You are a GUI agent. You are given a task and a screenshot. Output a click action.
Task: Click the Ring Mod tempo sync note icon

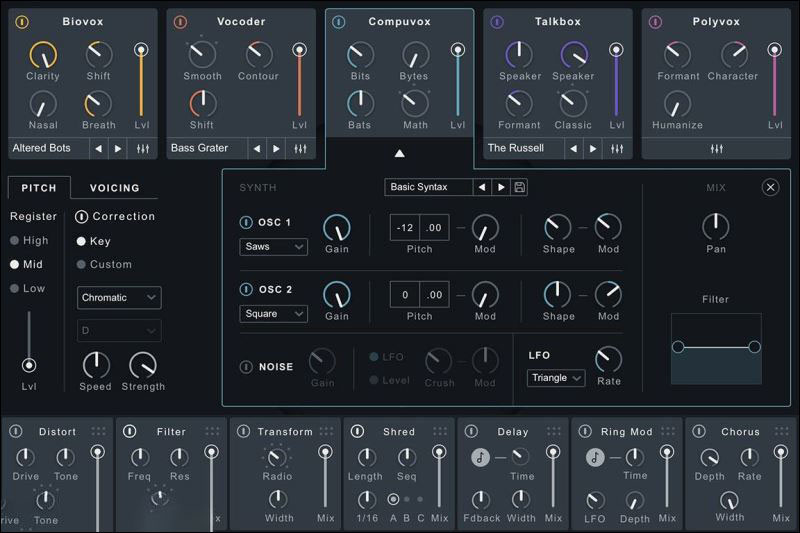tap(596, 457)
